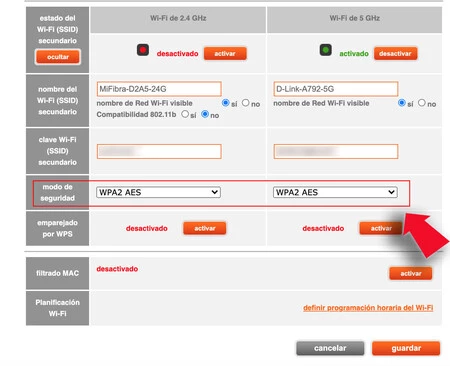Open definir programación horaria del Wi-Fi link

click(x=368, y=308)
